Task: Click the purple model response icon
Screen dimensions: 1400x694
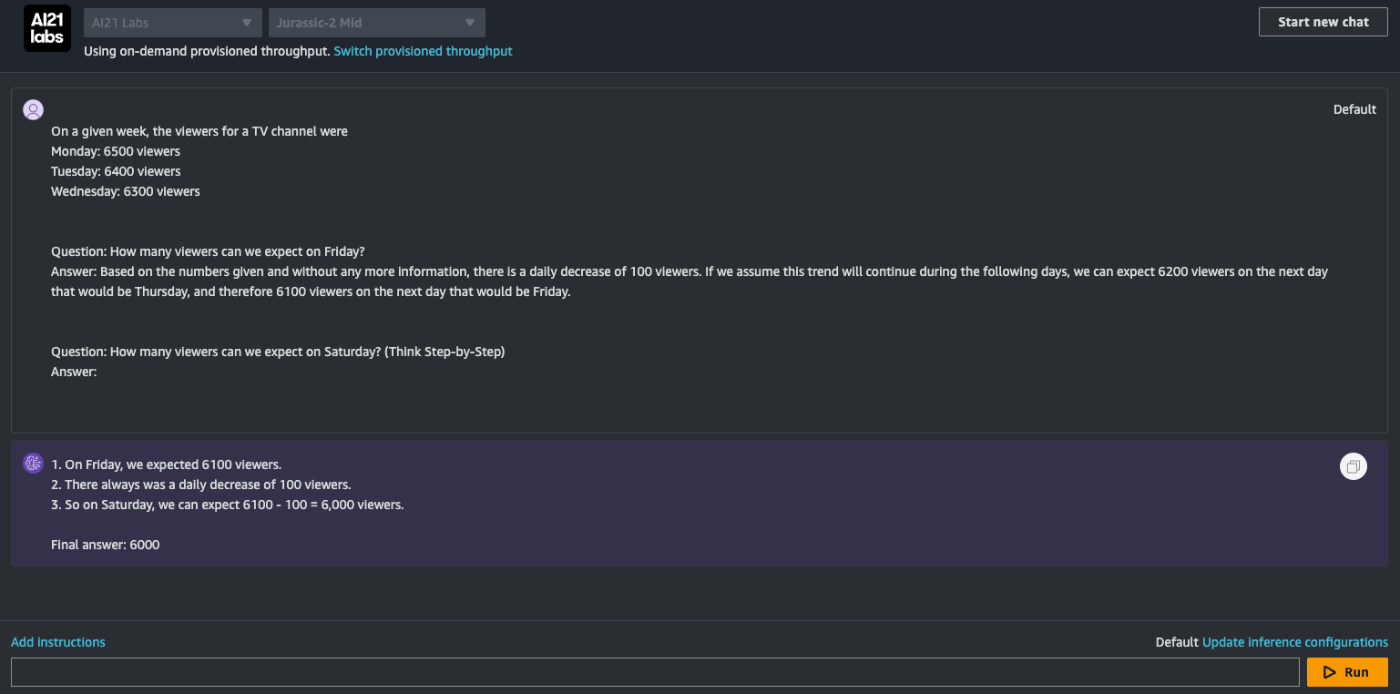Action: point(33,462)
